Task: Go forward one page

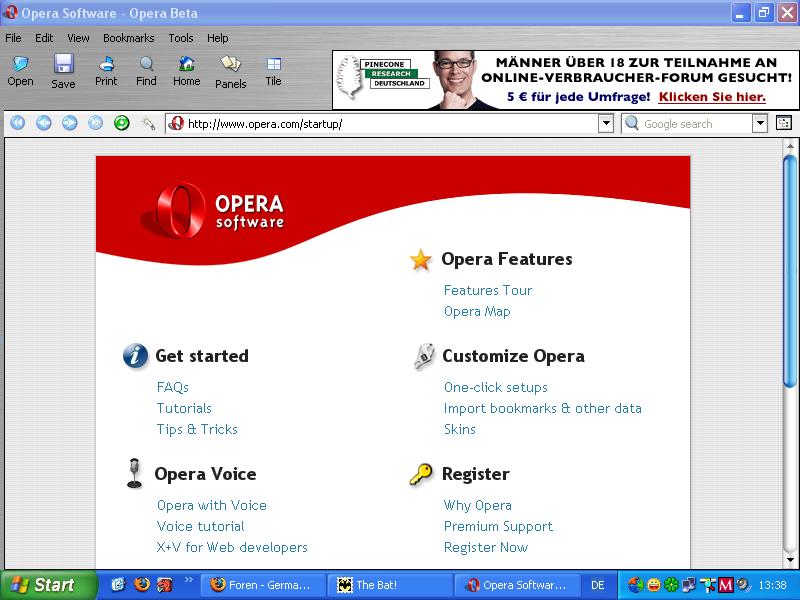Action: coord(69,123)
